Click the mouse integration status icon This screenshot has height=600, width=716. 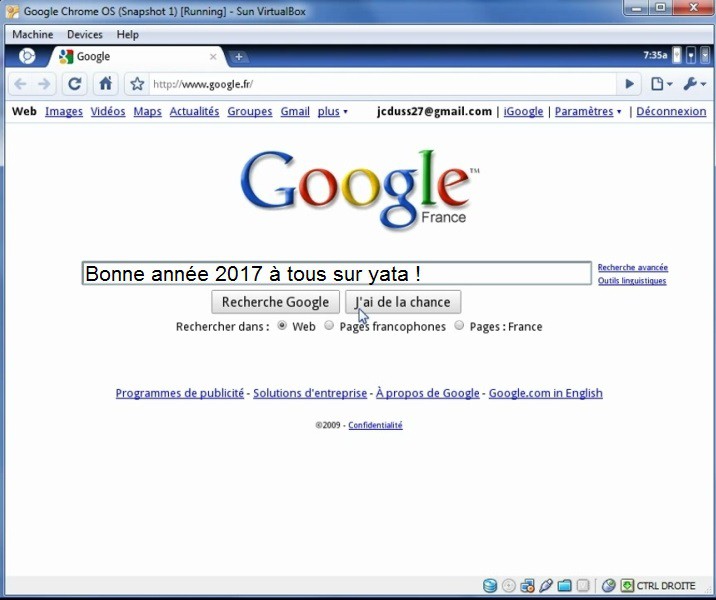(608, 585)
